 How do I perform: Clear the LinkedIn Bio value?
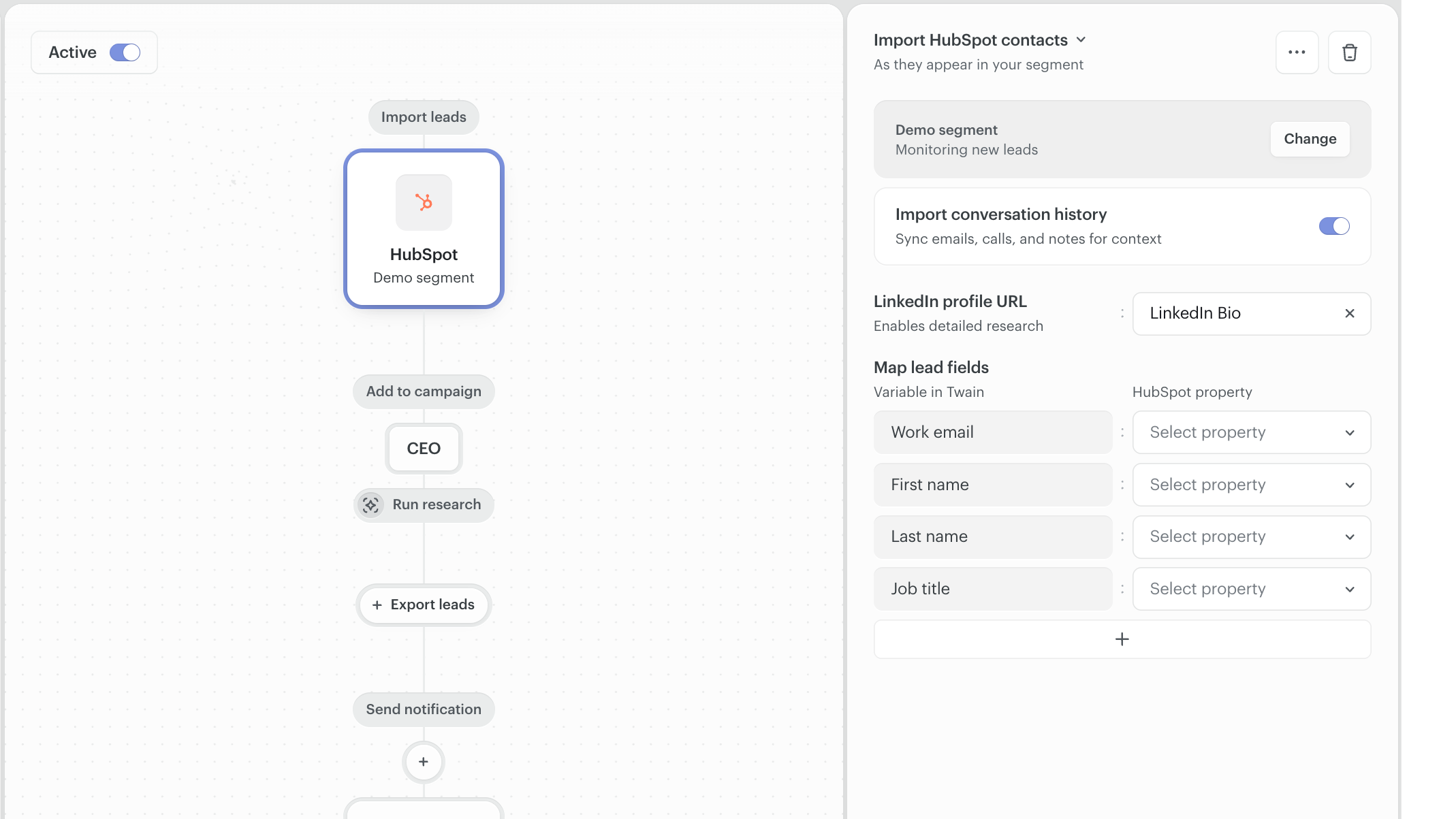(1349, 313)
